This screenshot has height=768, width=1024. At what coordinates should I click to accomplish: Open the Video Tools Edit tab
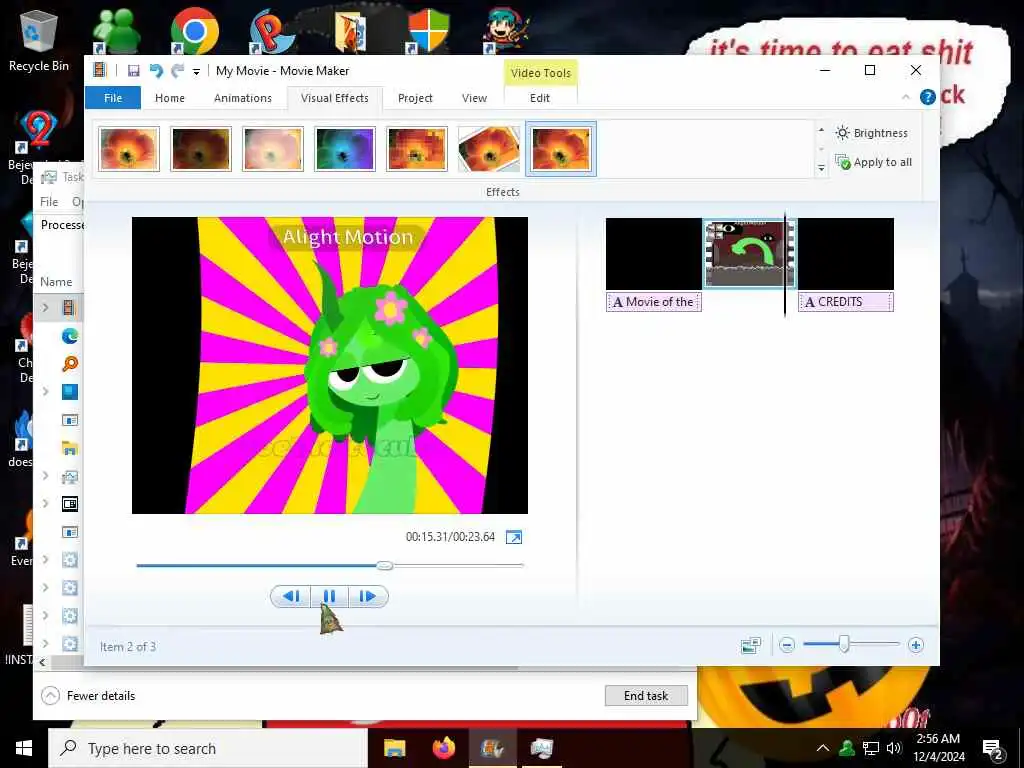(539, 98)
